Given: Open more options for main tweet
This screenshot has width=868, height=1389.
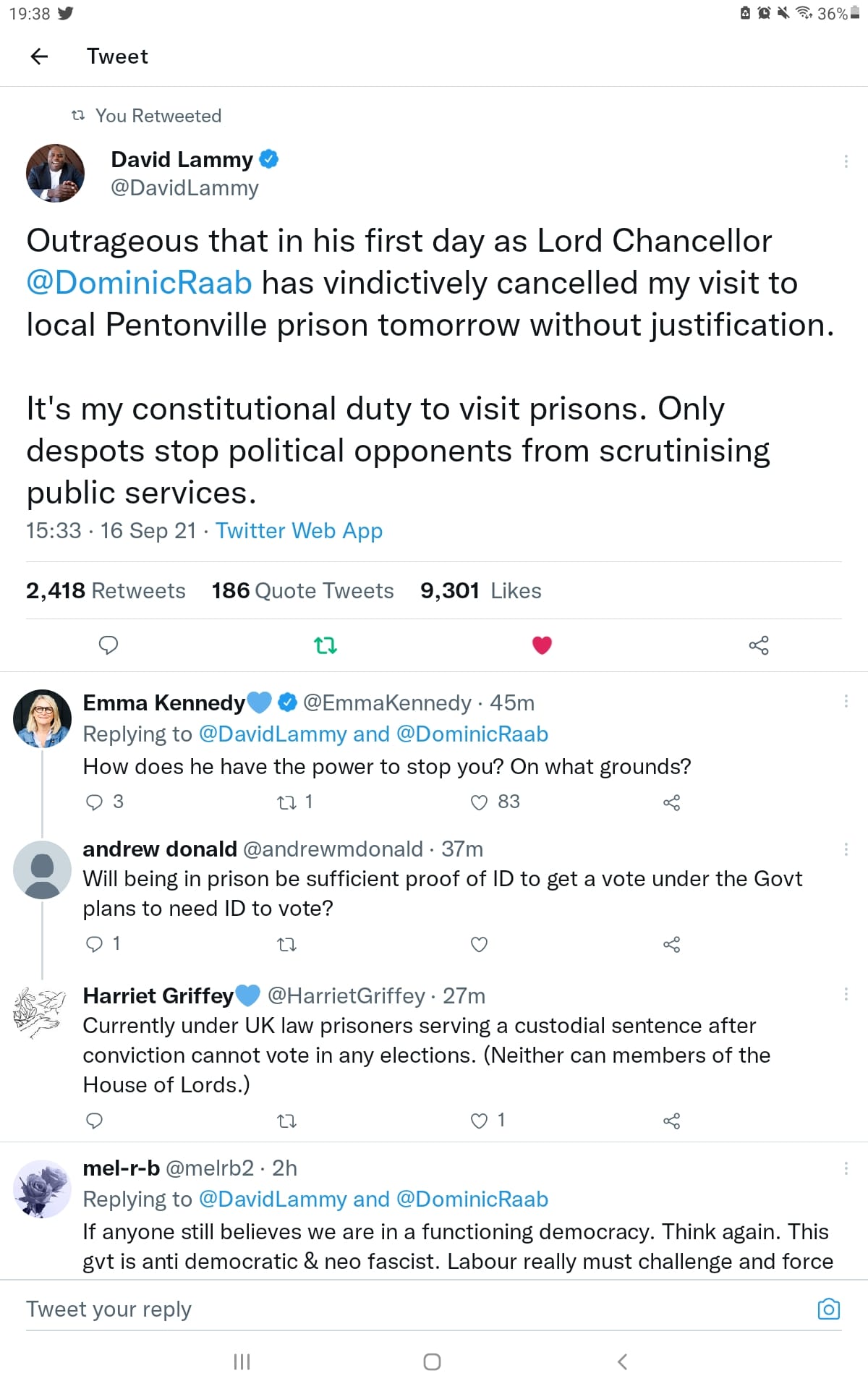Looking at the screenshot, I should 846,161.
